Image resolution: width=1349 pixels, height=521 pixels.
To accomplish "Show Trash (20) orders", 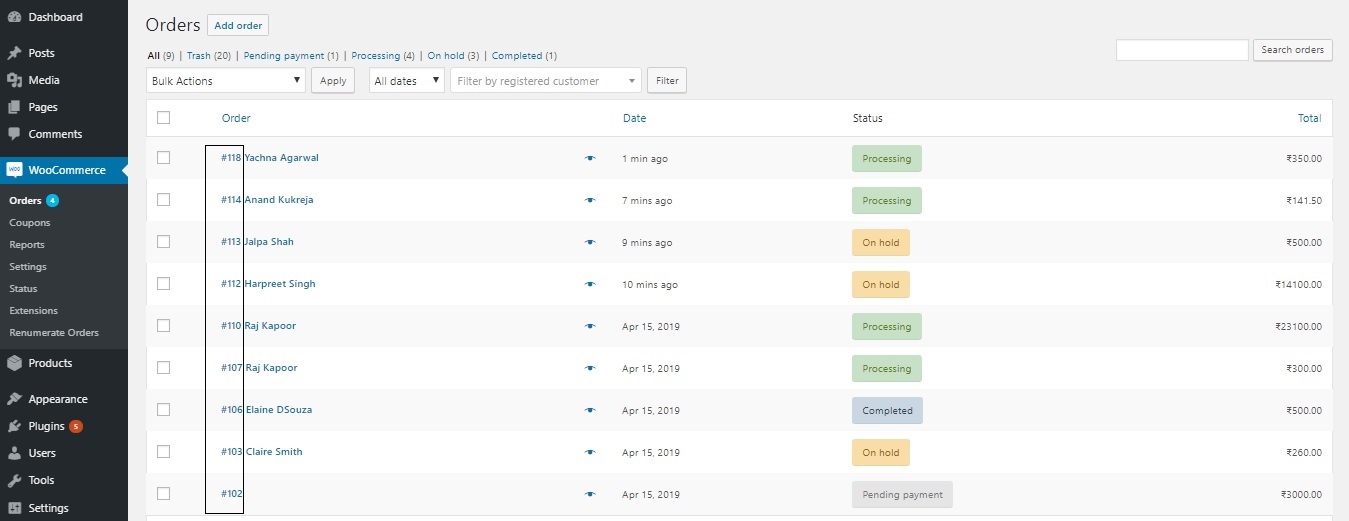I will [208, 56].
